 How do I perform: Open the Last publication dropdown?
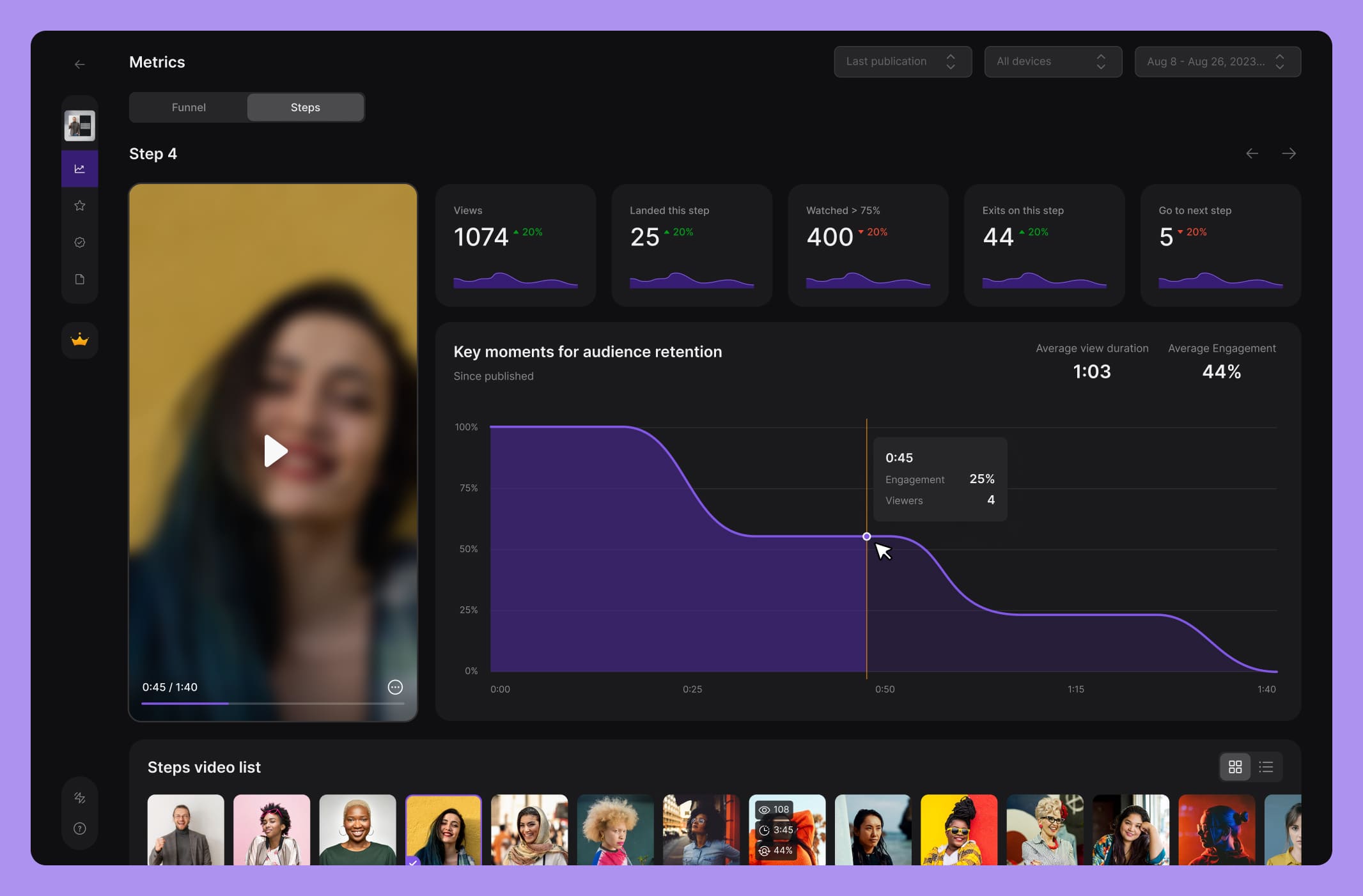[x=902, y=61]
